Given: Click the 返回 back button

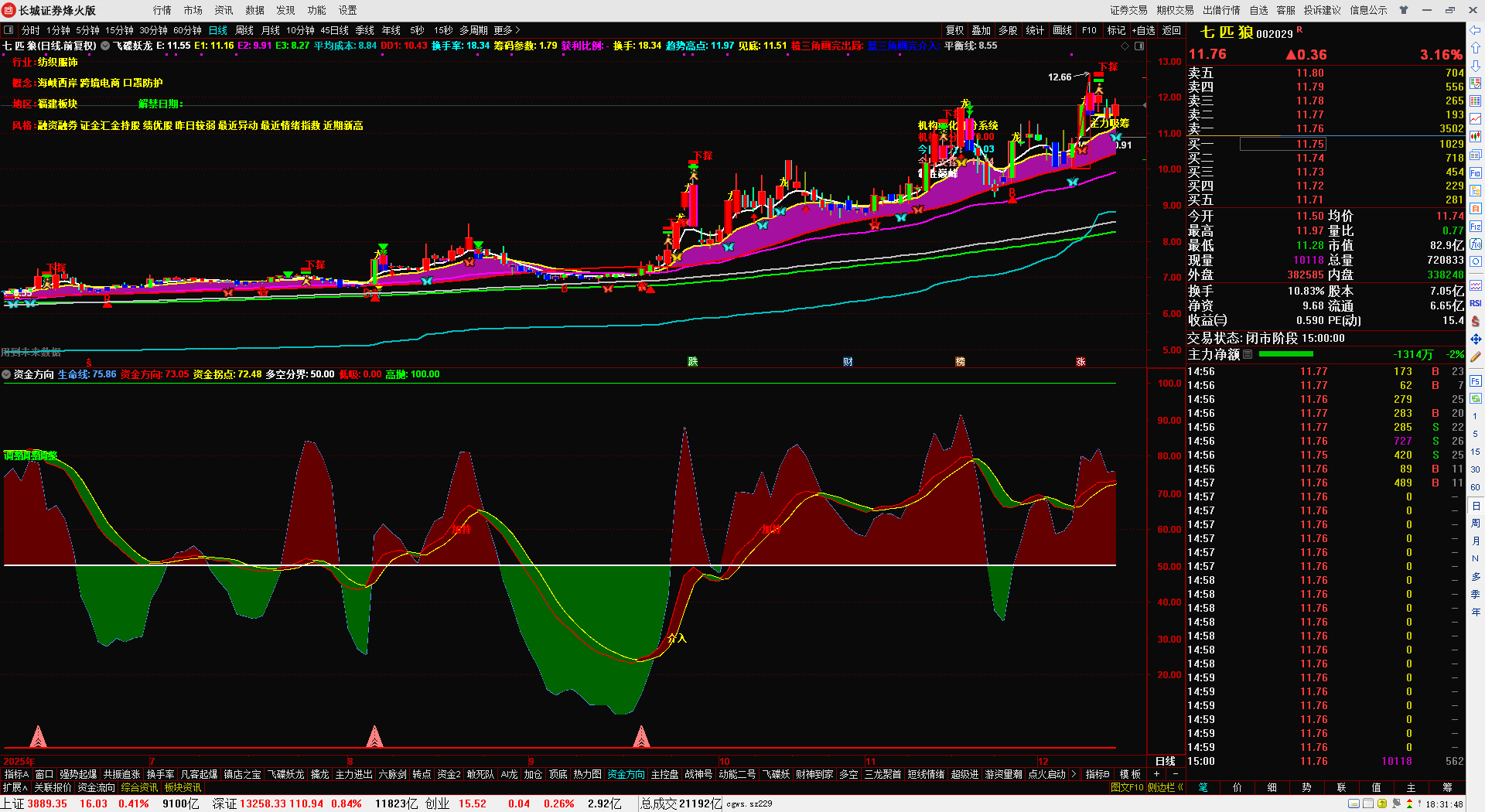Looking at the screenshot, I should [1172, 30].
